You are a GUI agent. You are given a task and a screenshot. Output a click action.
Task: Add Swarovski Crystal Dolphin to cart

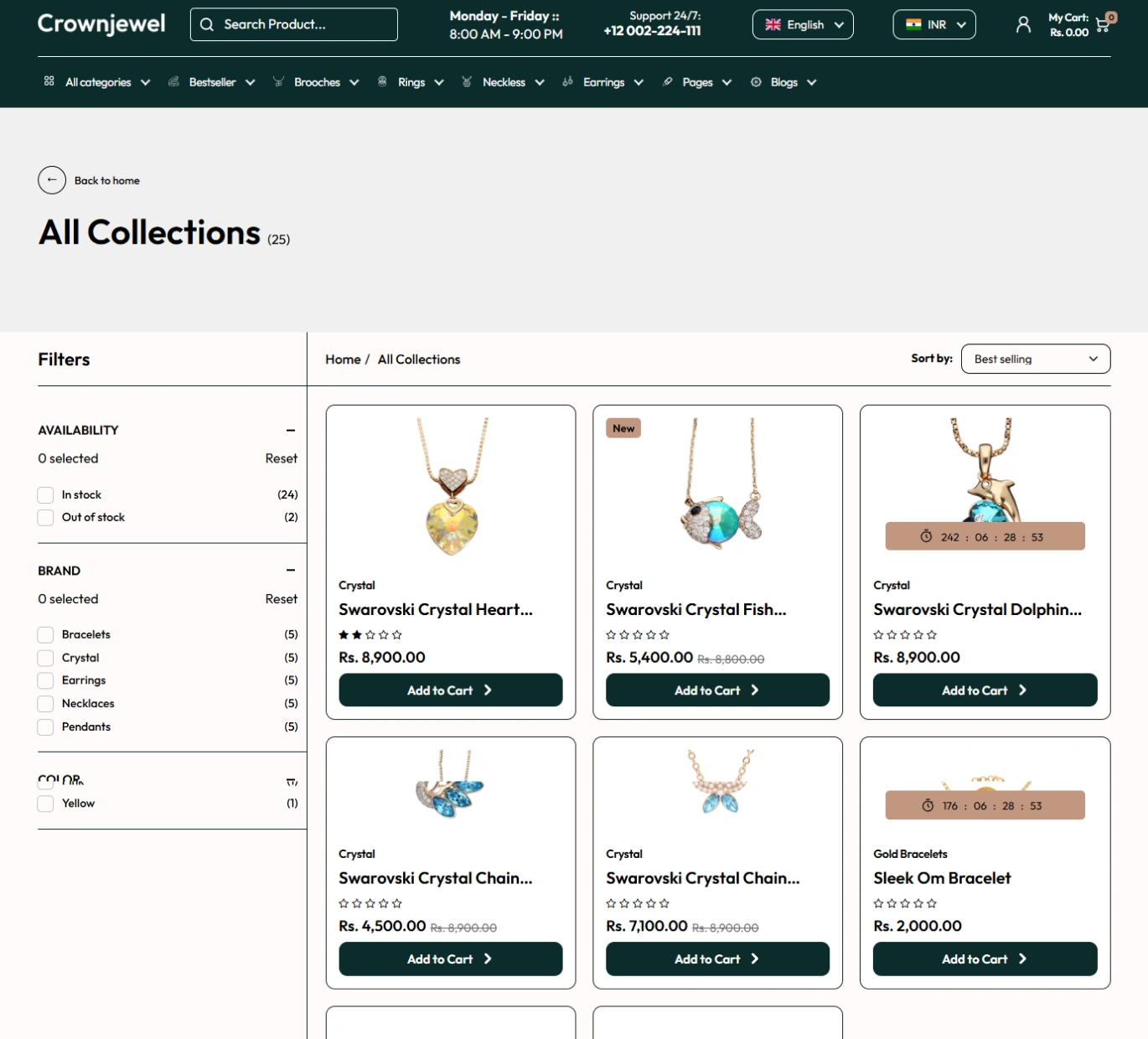[985, 690]
